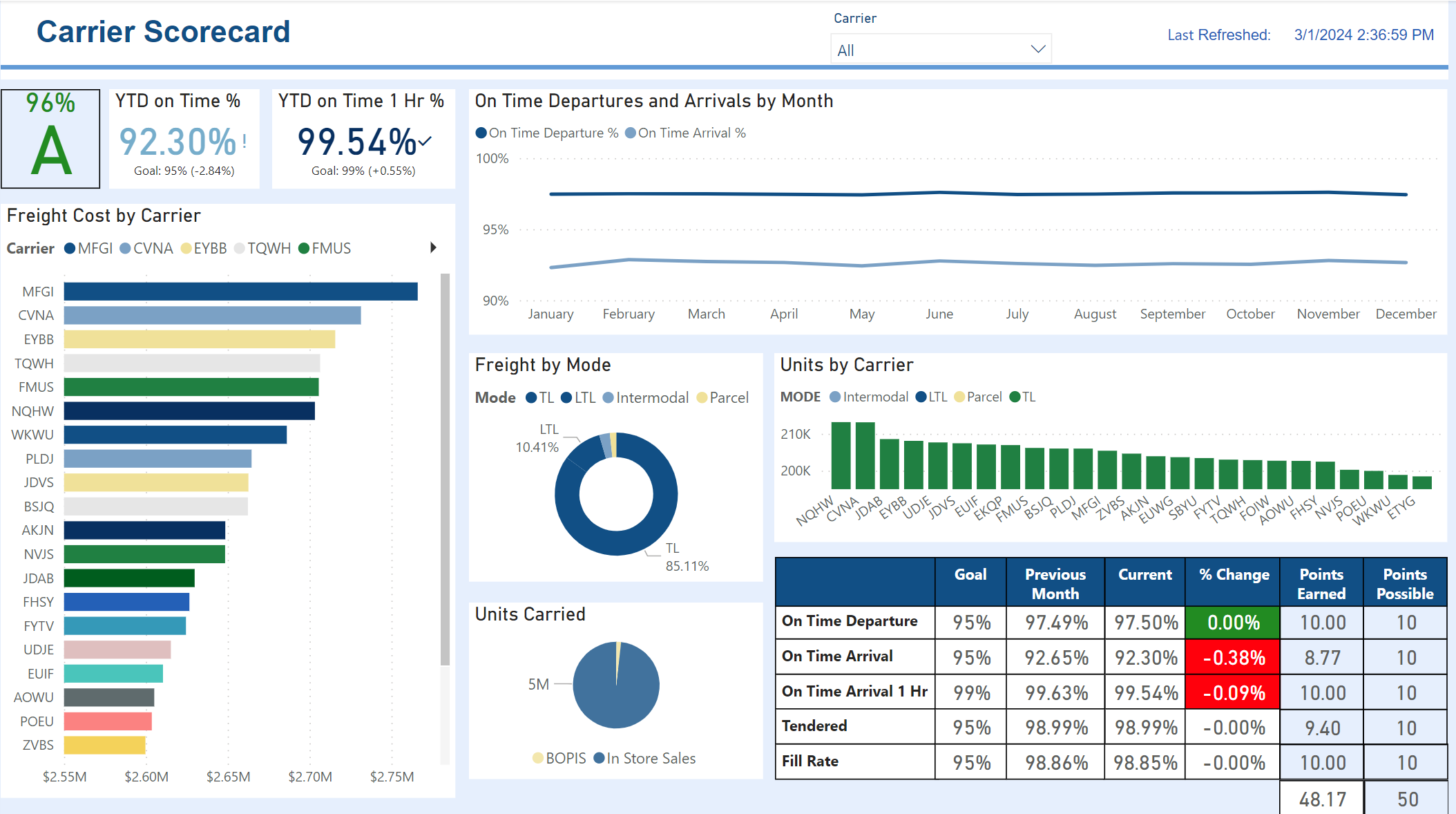Sort table by Goal column header

tap(970, 583)
